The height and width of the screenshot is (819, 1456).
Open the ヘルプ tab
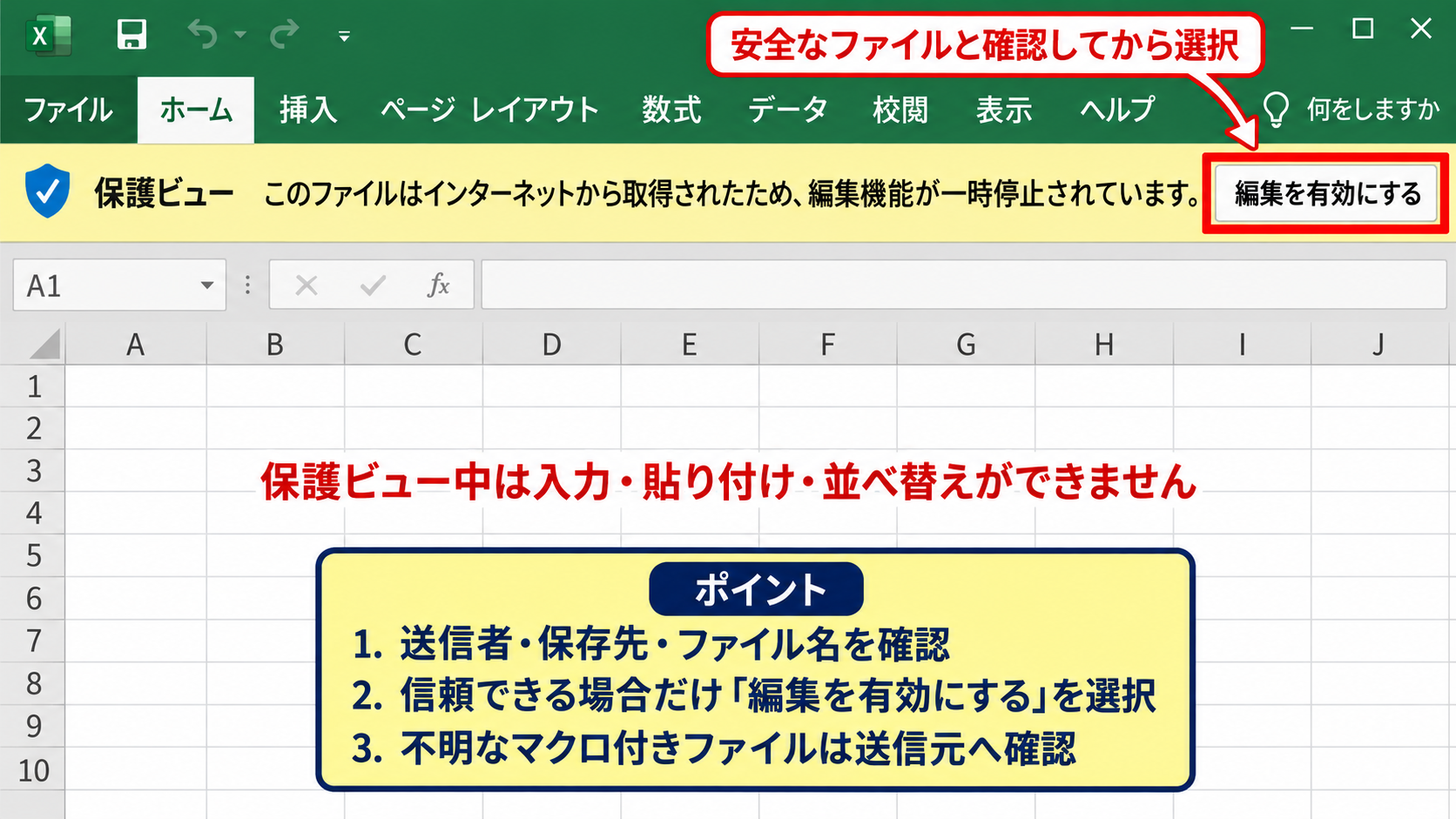coord(1117,110)
